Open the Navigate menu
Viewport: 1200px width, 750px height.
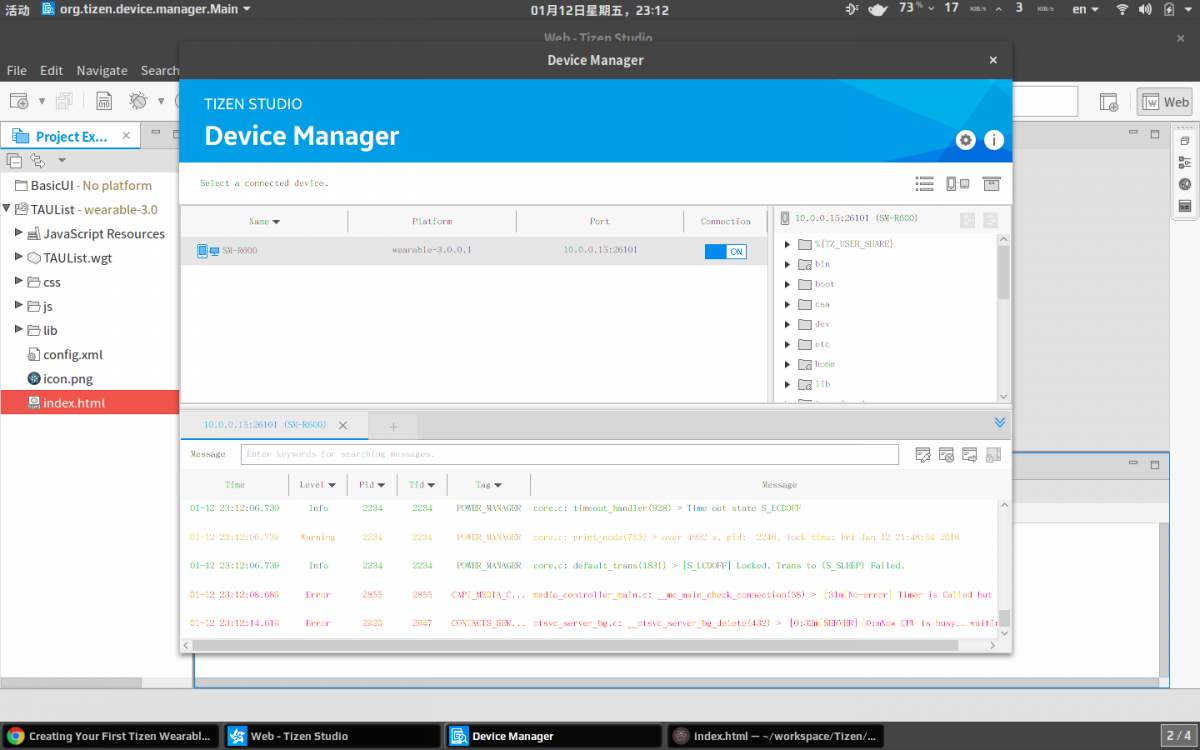pos(102,71)
